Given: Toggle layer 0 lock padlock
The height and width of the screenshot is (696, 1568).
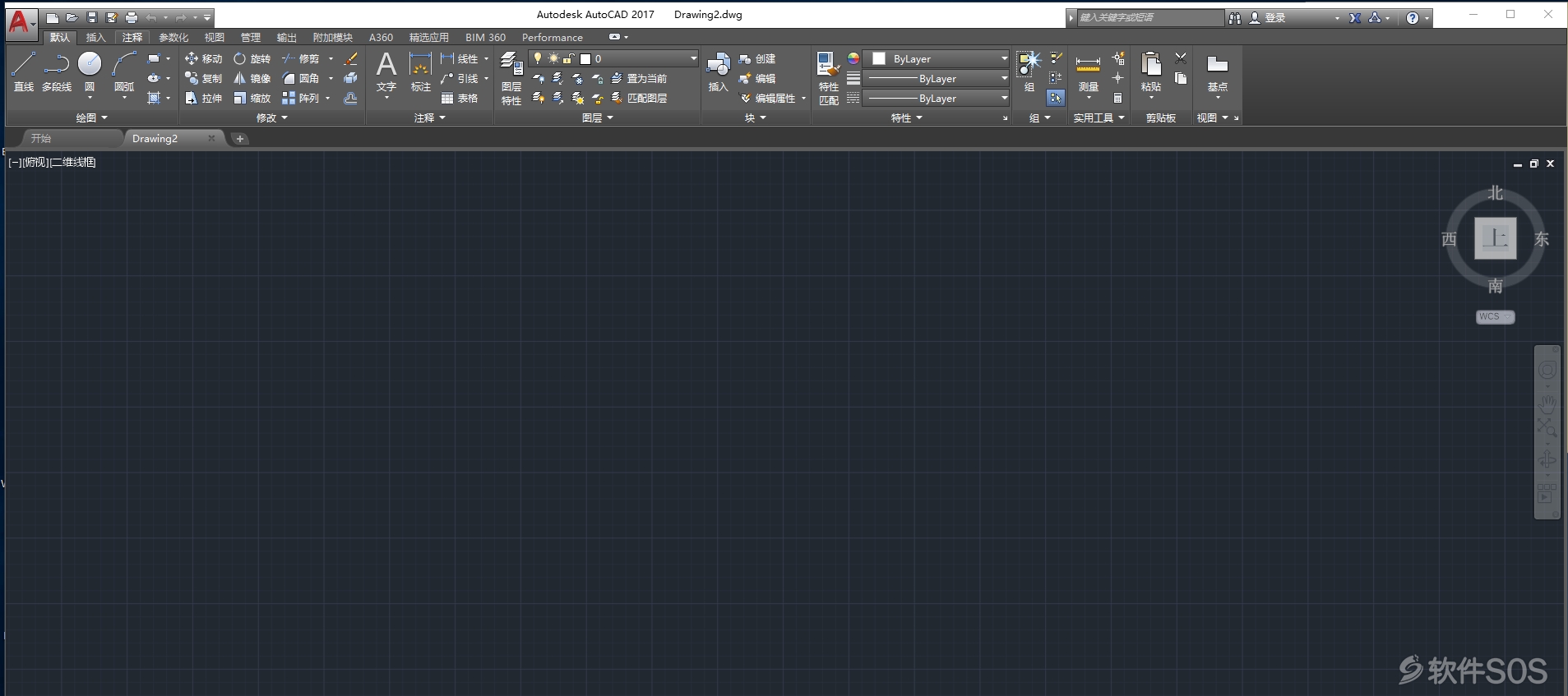Looking at the screenshot, I should click(x=568, y=58).
